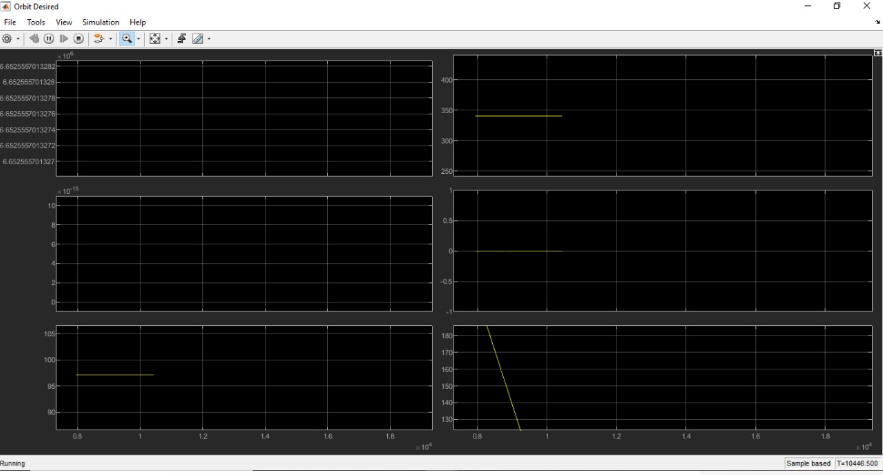Click the Scale Axes Limits icon
This screenshot has height=475, width=883.
(154, 39)
